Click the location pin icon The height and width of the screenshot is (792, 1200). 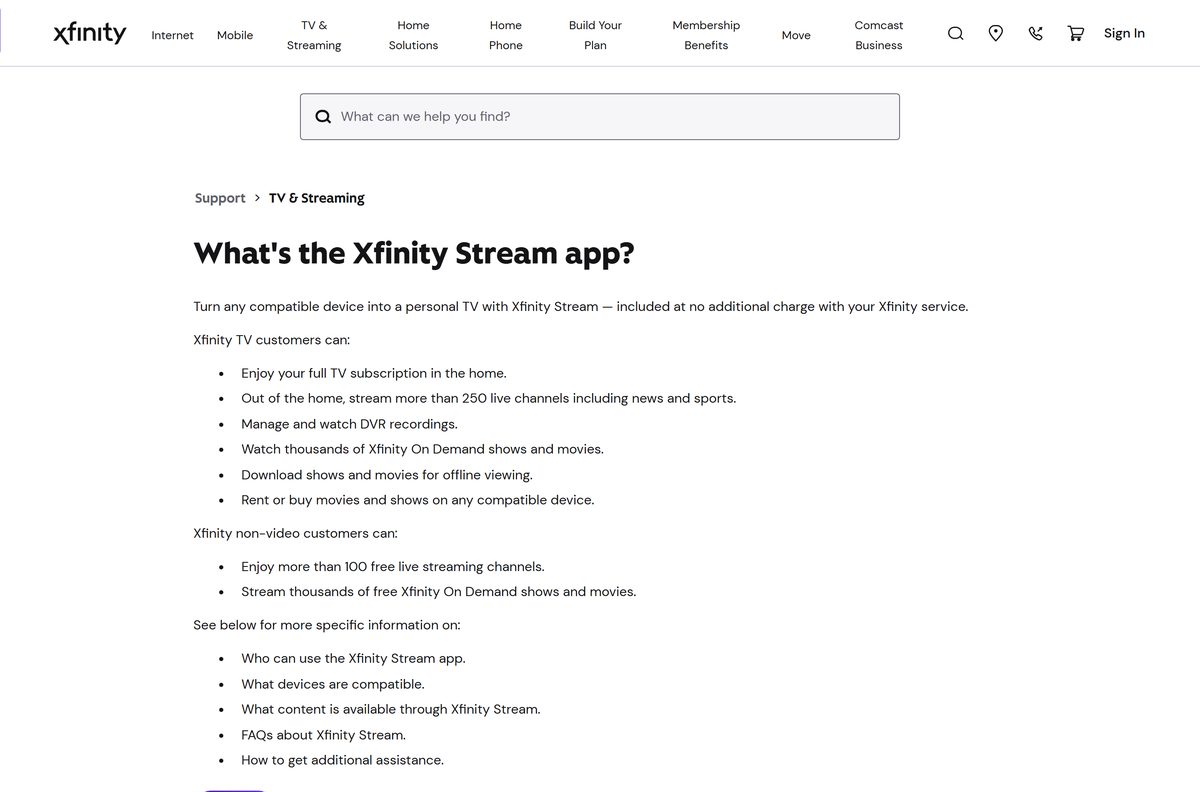tap(996, 33)
